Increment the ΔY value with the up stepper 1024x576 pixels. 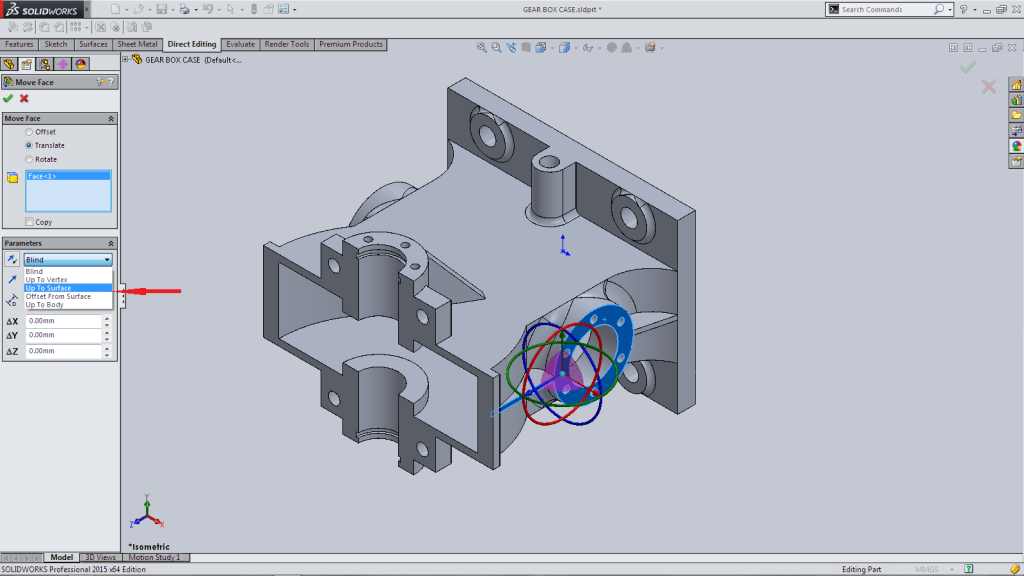pos(107,333)
